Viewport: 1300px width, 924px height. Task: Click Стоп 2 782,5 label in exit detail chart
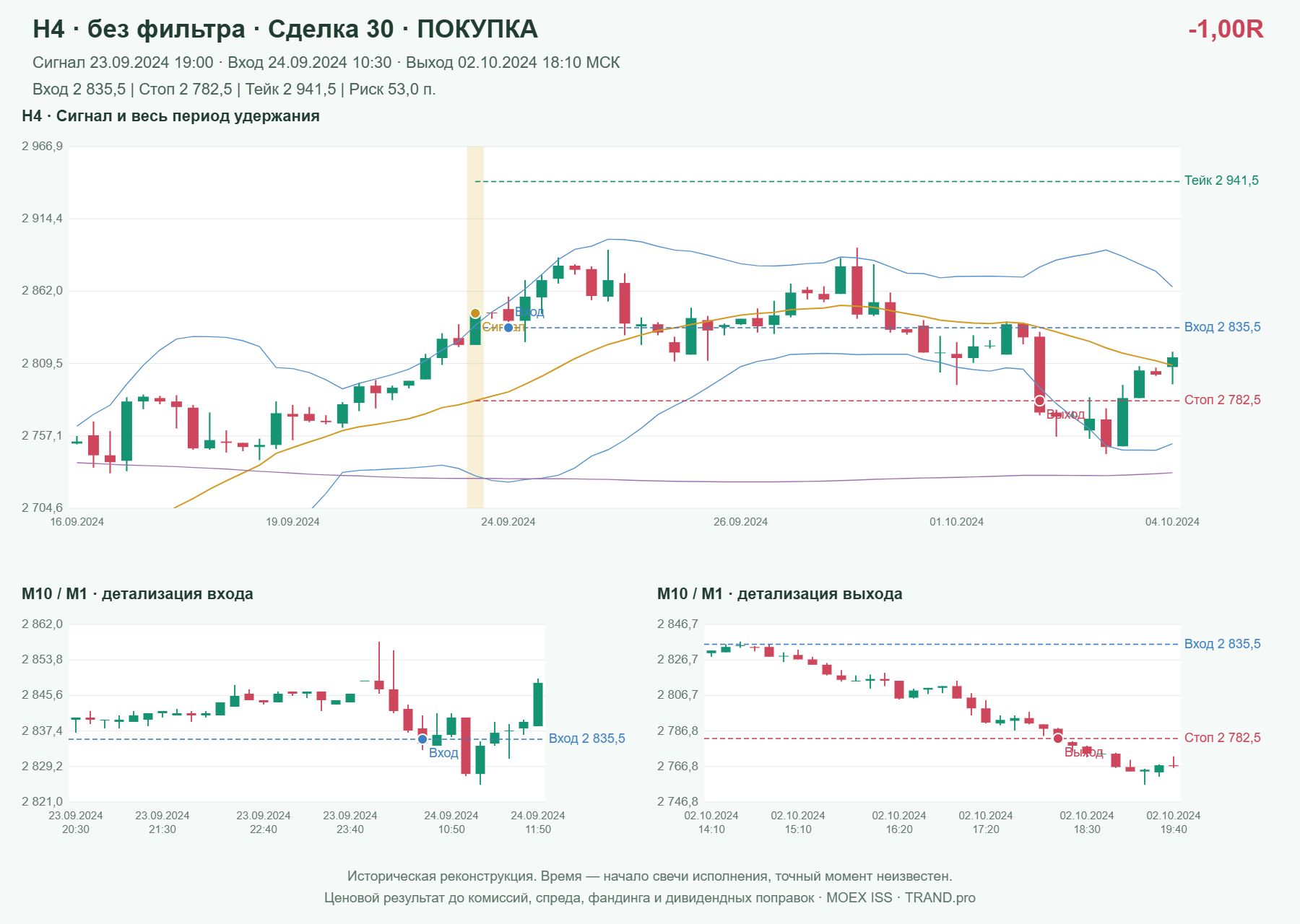(1223, 738)
